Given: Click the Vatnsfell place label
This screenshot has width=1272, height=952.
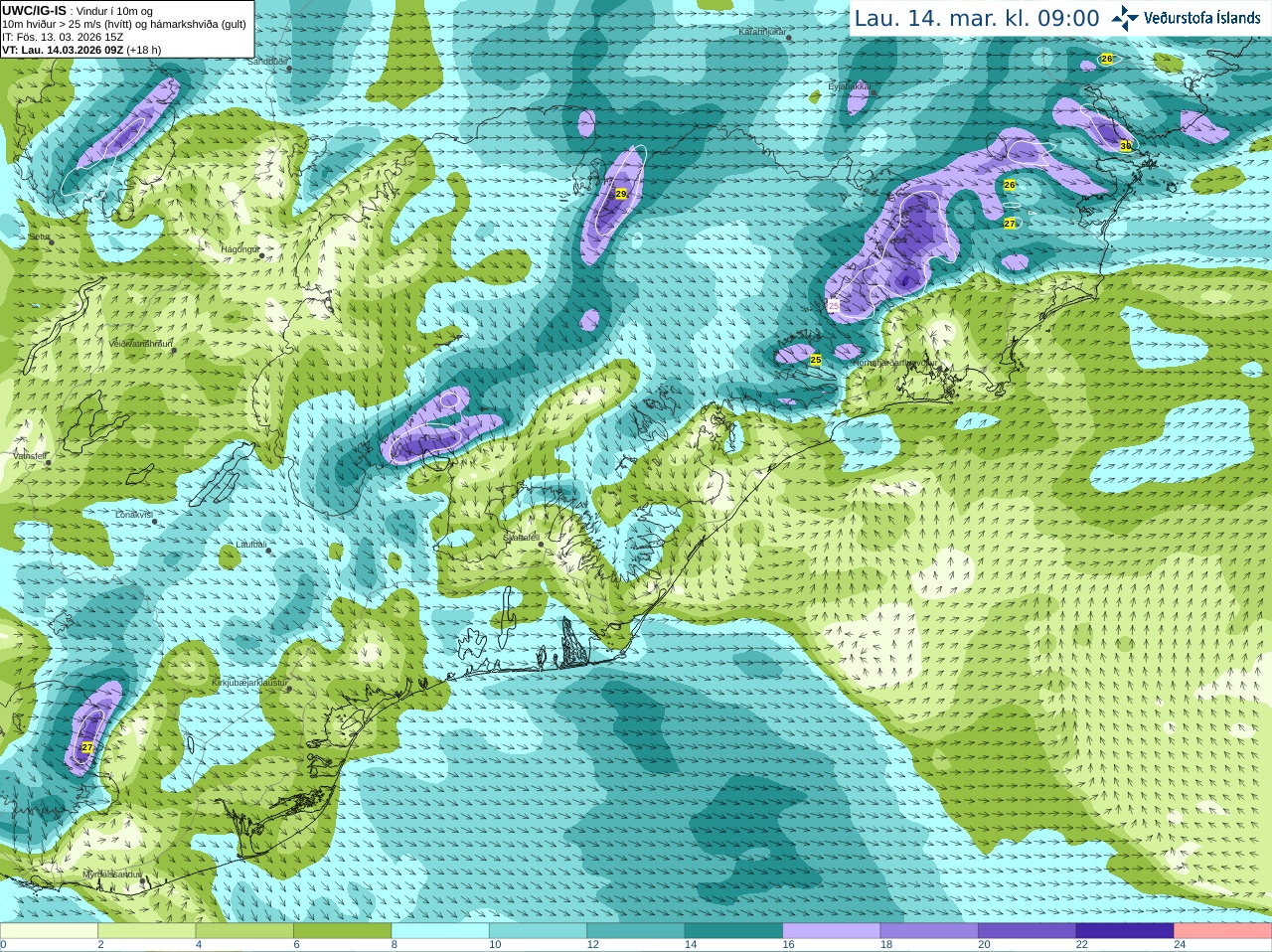Looking at the screenshot, I should [29, 455].
